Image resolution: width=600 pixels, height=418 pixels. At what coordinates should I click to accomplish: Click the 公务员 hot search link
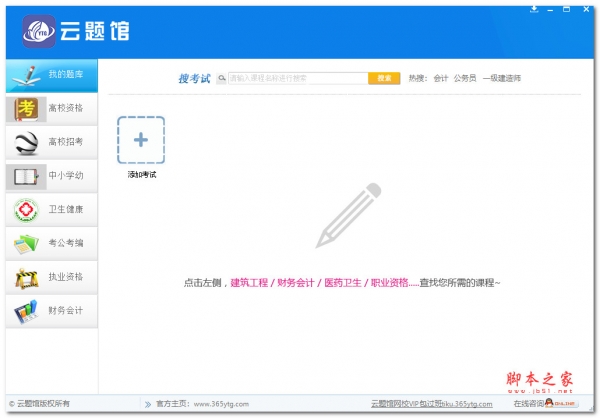click(x=465, y=77)
